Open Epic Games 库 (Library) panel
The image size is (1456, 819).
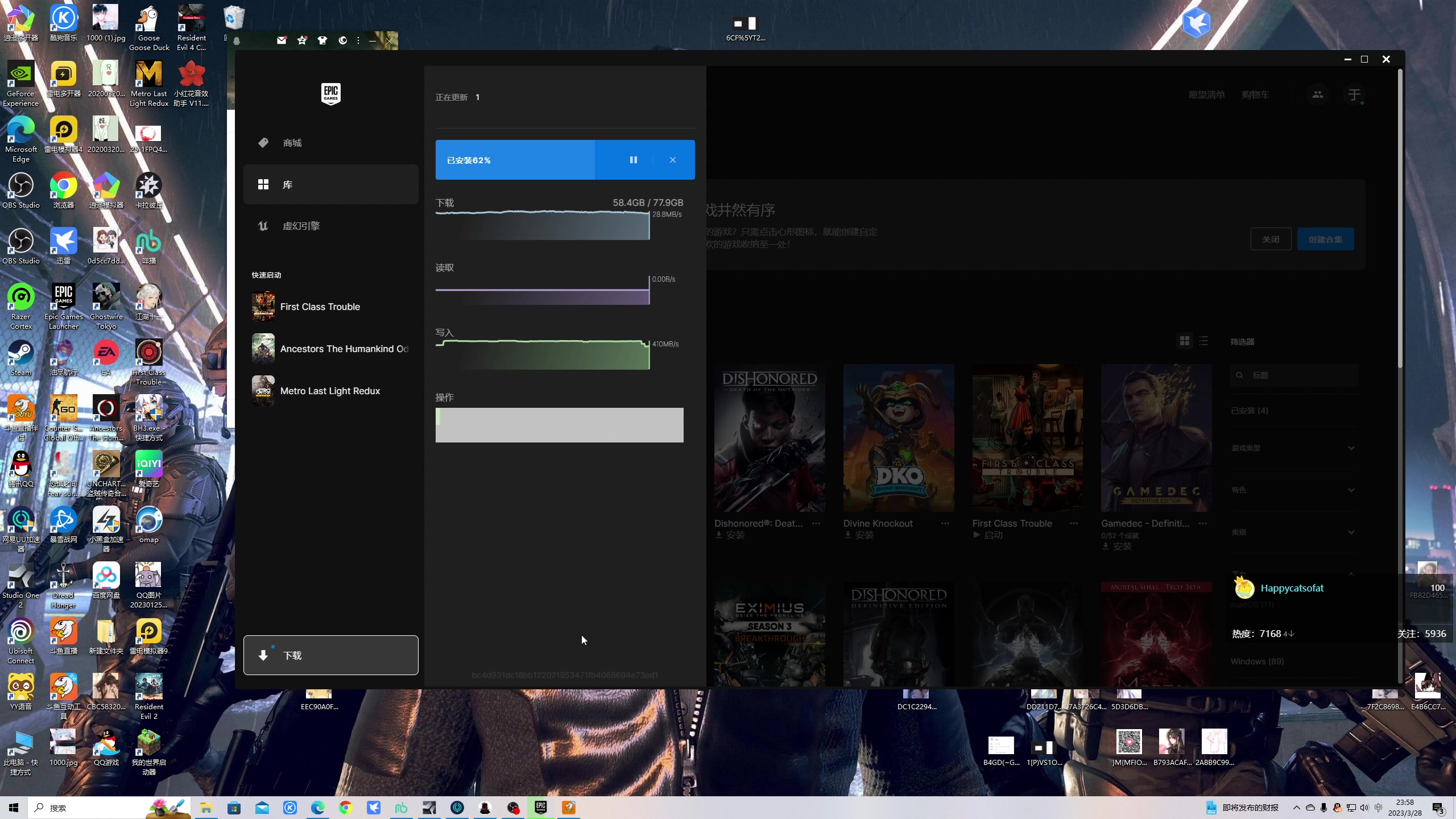330,184
